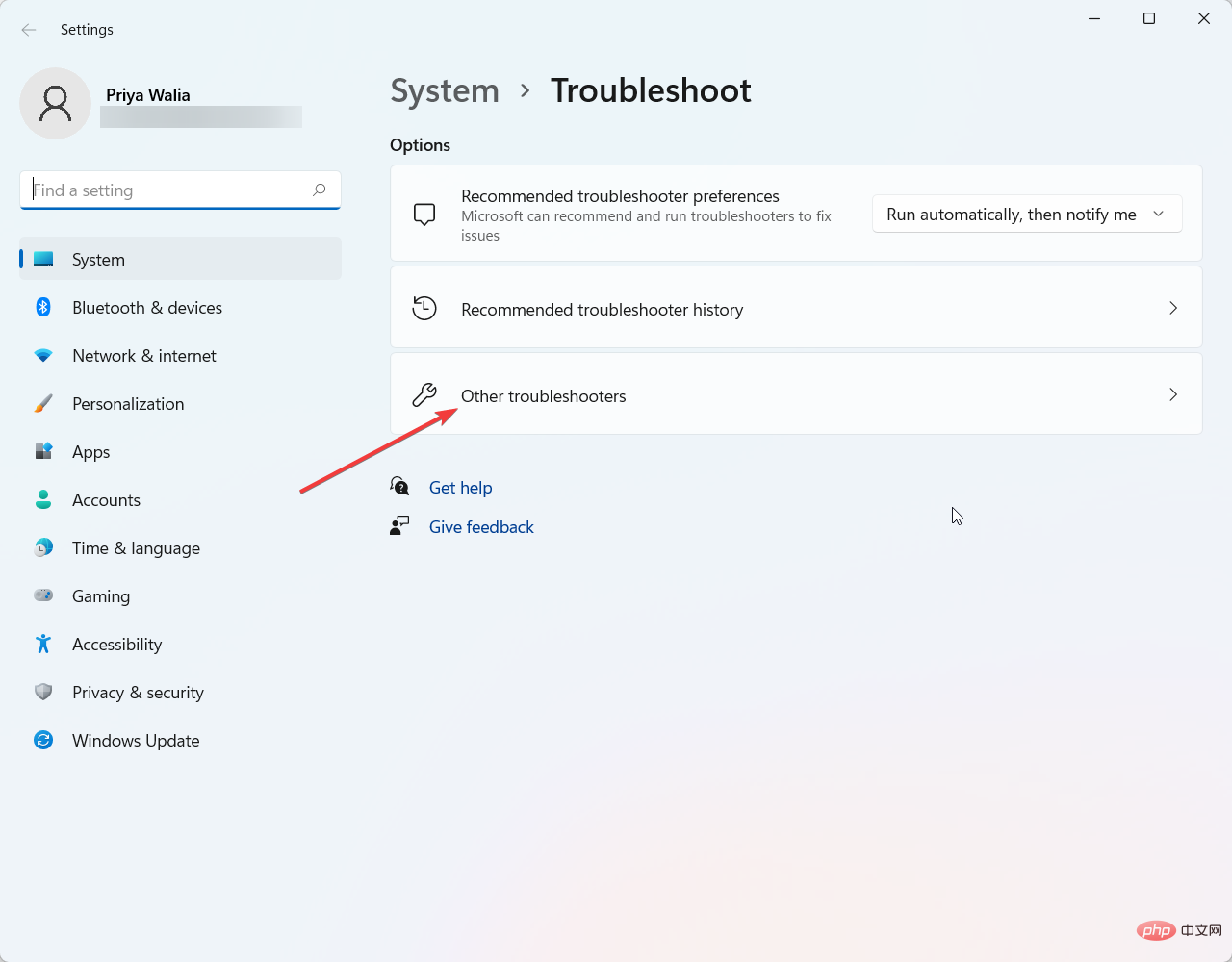
Task: Open Other troubleshooters row
Action: point(796,393)
